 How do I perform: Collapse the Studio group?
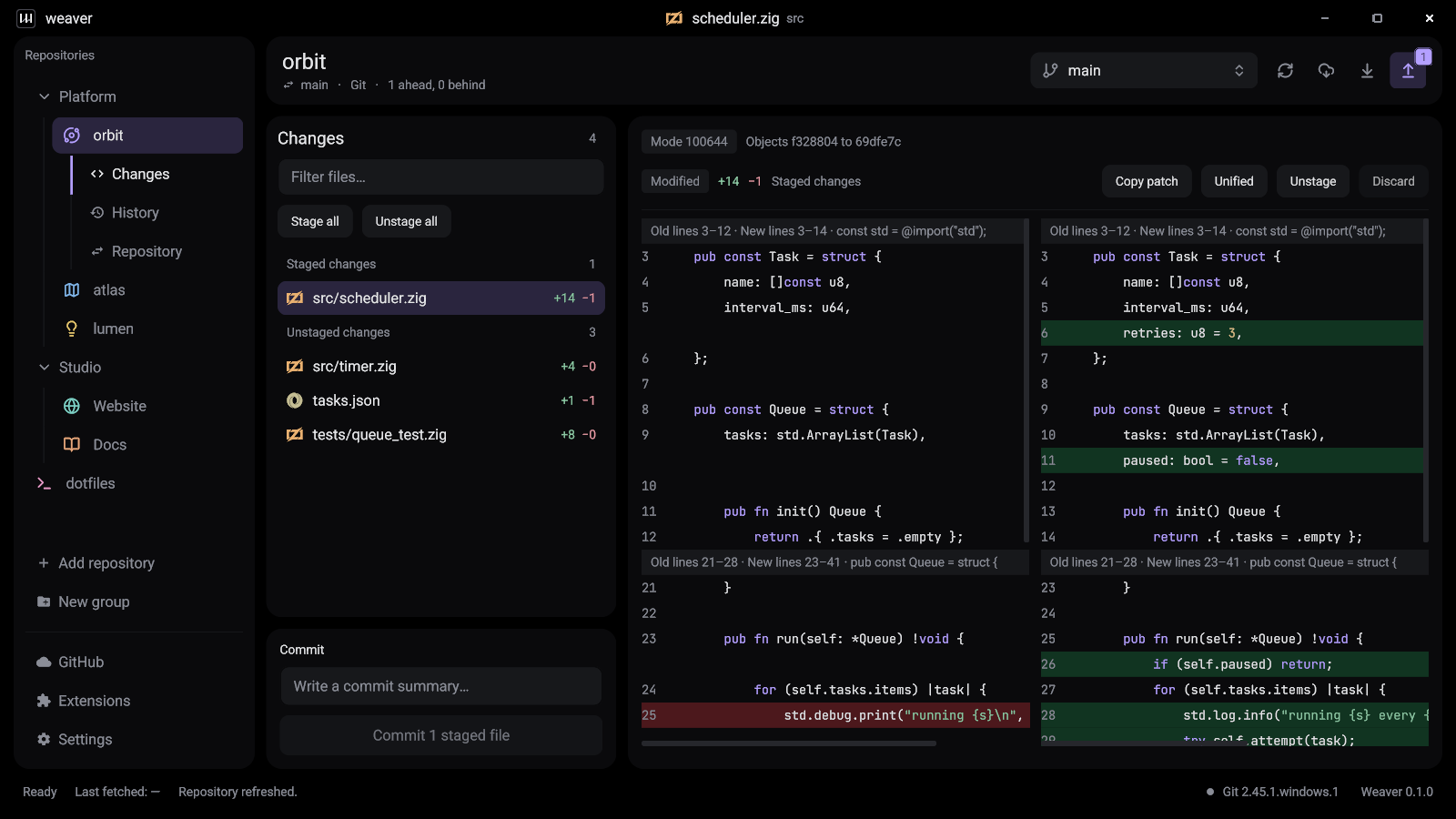[44, 368]
